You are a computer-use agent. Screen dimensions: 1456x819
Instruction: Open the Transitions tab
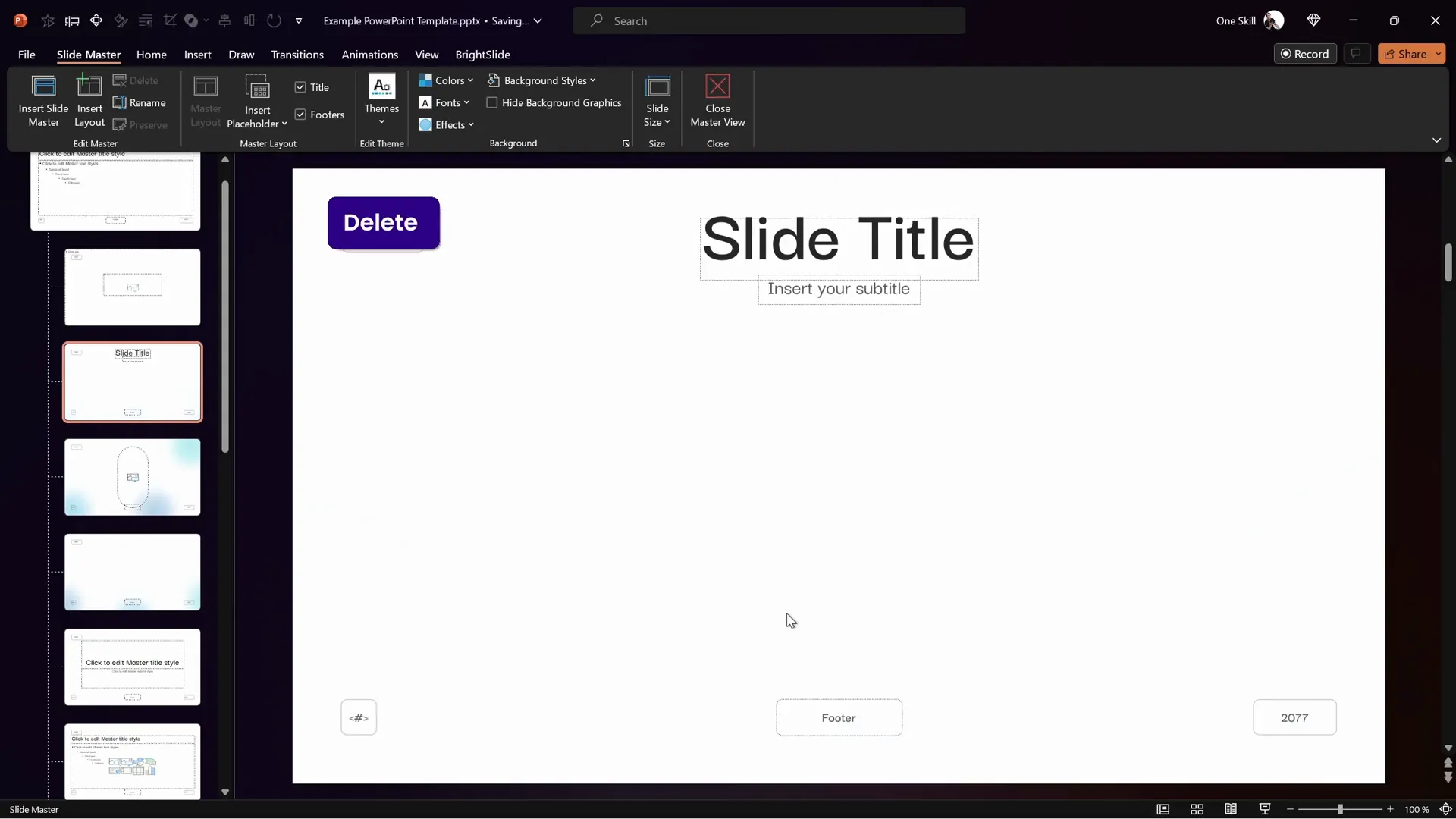tap(297, 55)
